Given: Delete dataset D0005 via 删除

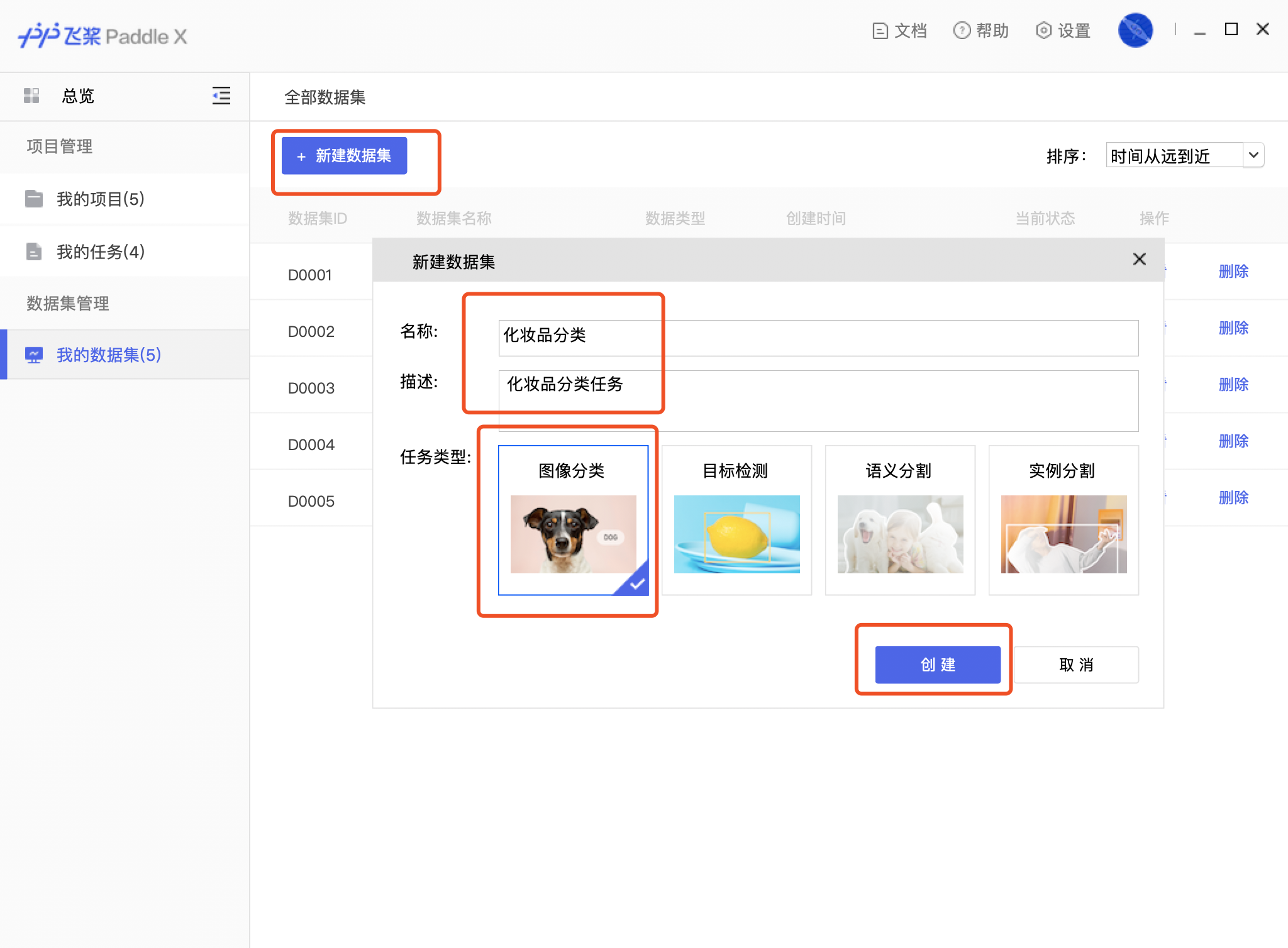Looking at the screenshot, I should [1233, 498].
